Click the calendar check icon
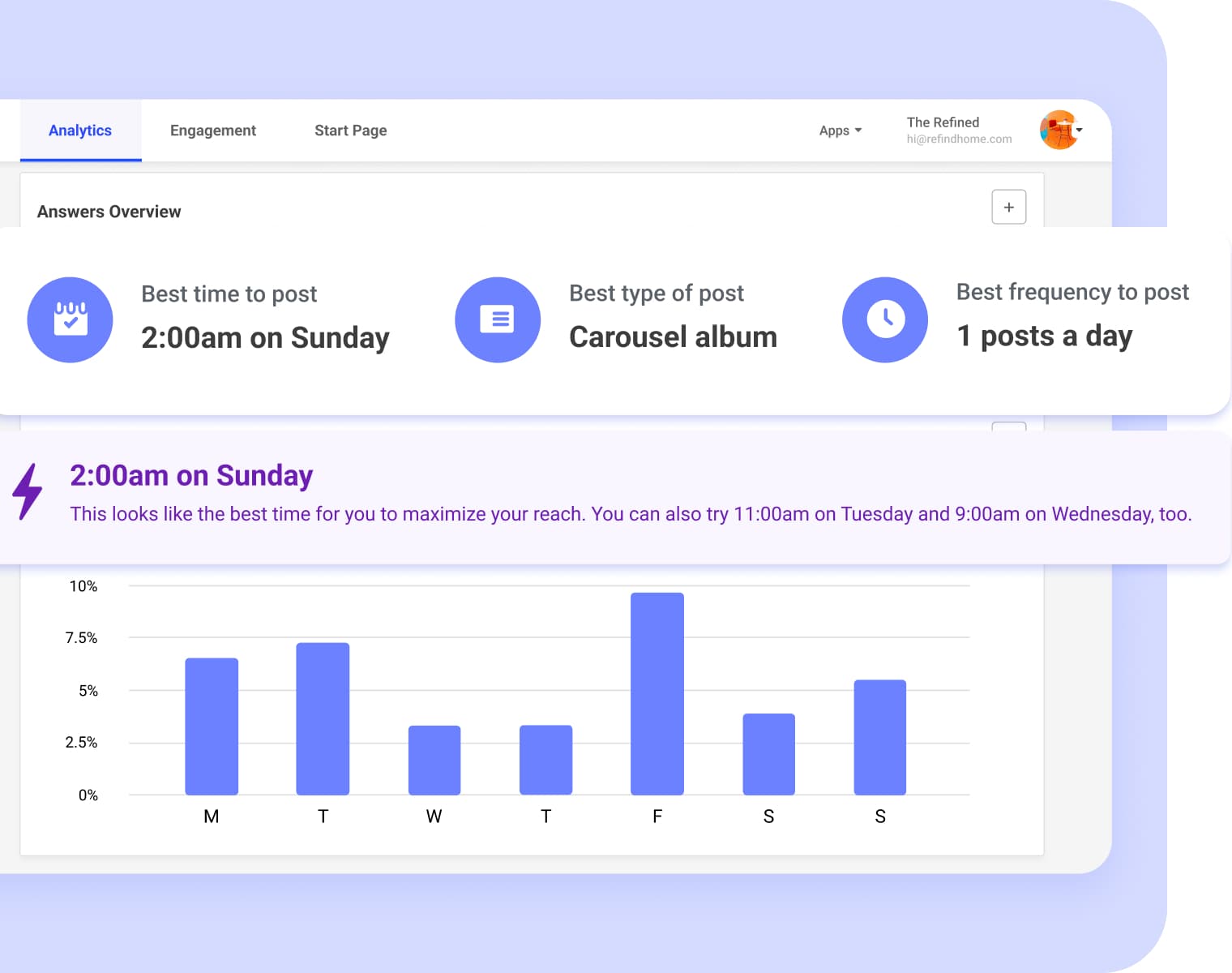The height and width of the screenshot is (973, 1232). [x=71, y=319]
